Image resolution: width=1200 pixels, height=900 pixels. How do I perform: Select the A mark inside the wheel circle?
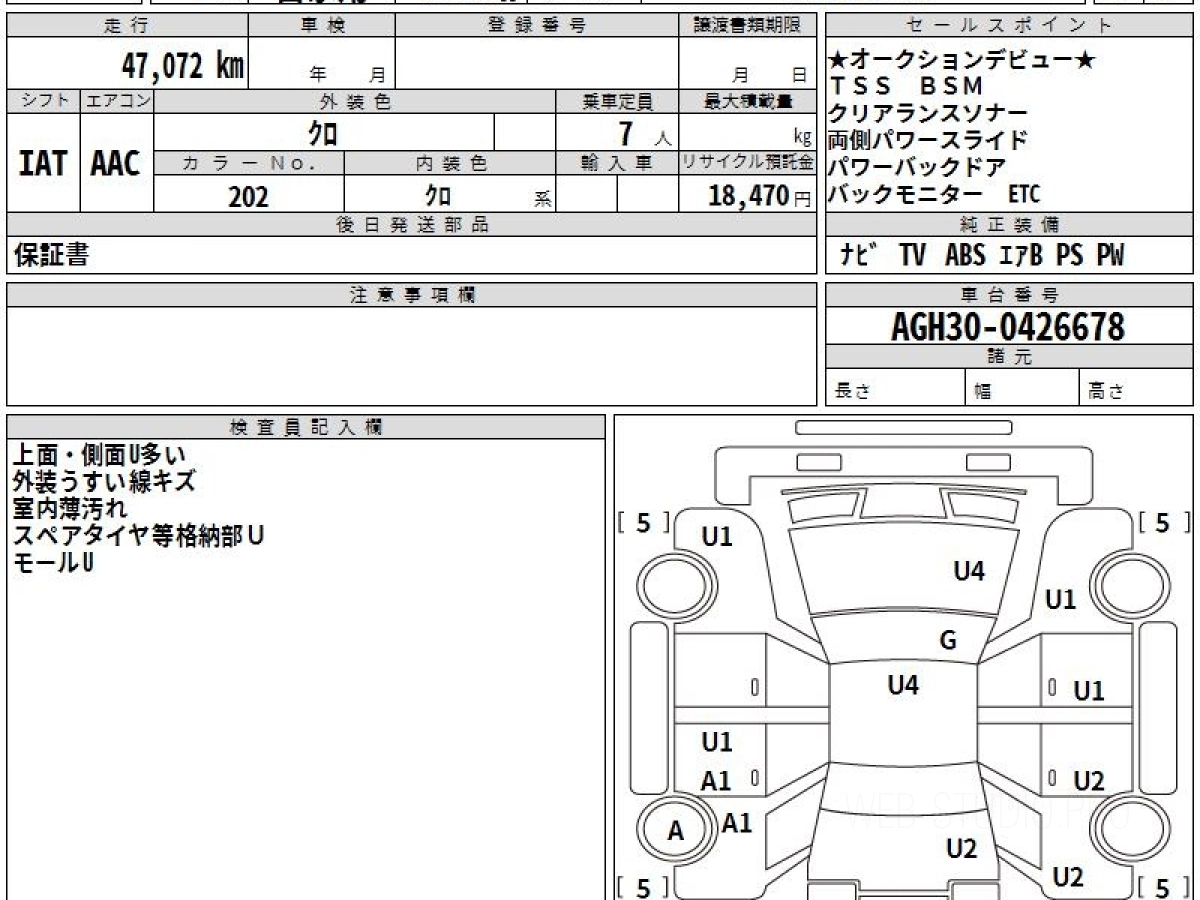tap(676, 830)
